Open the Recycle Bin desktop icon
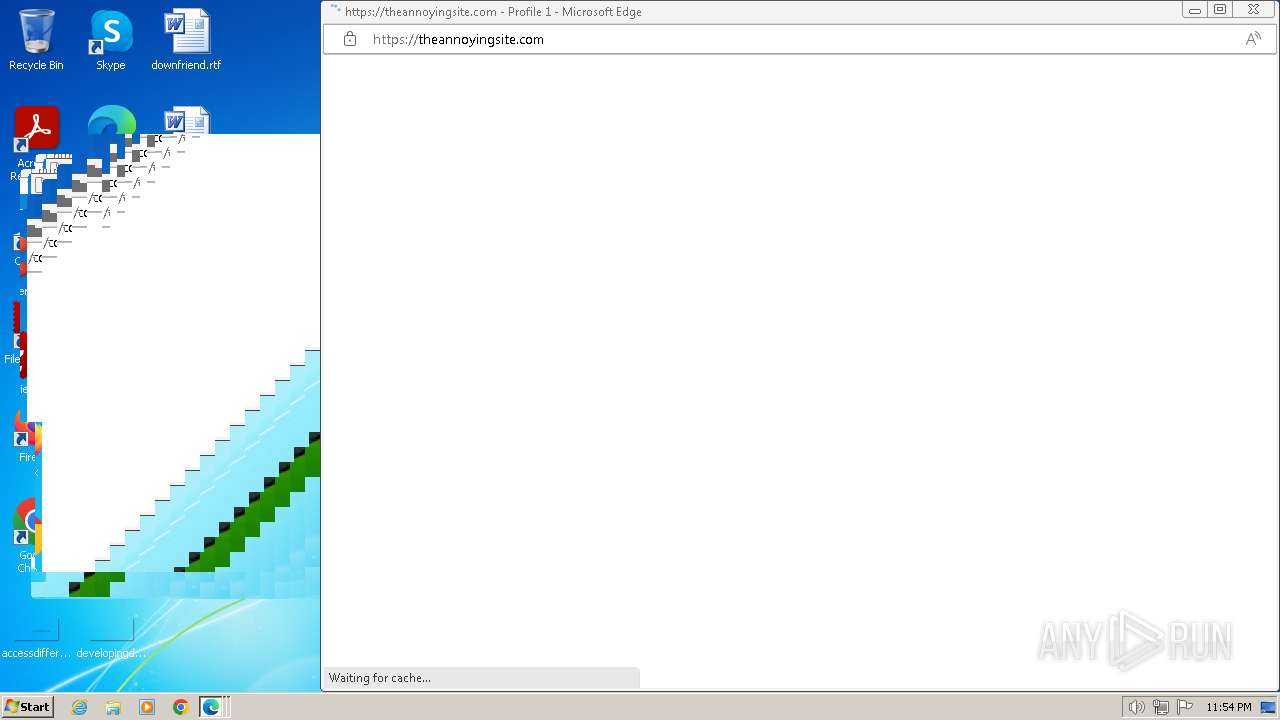Viewport: 1280px width, 720px height. coord(36,40)
